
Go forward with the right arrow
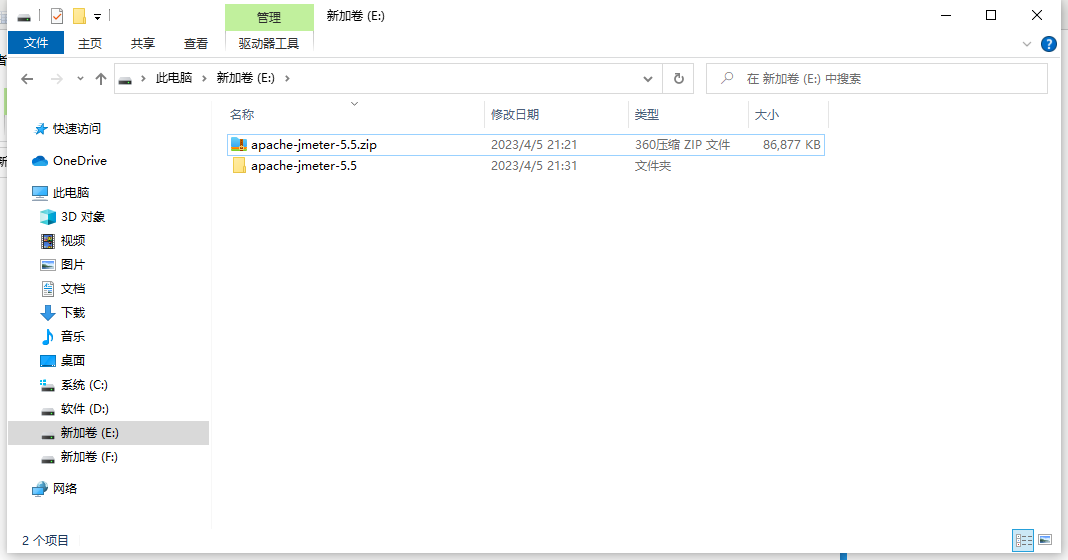click(x=57, y=79)
